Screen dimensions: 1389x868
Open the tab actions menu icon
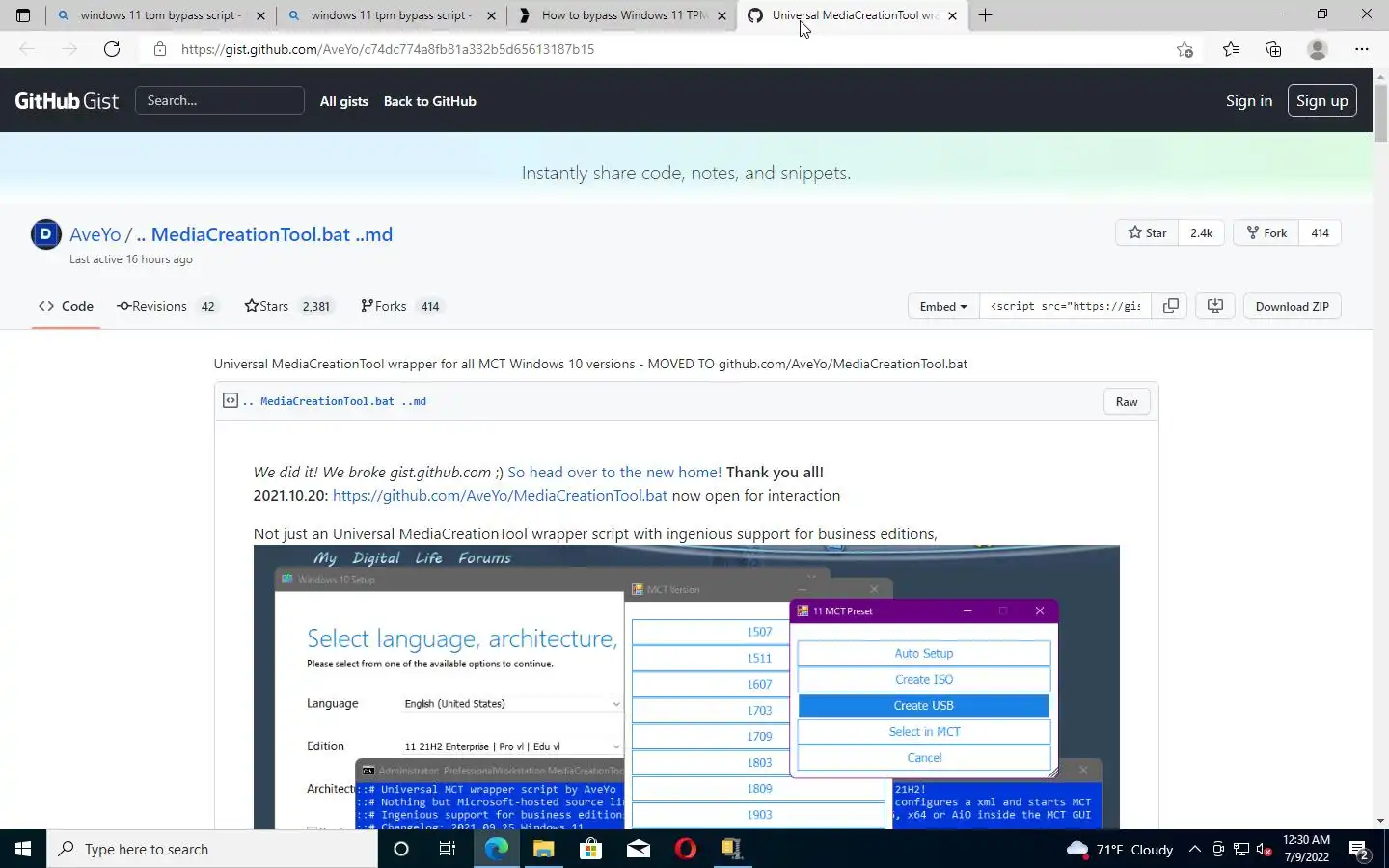[23, 15]
